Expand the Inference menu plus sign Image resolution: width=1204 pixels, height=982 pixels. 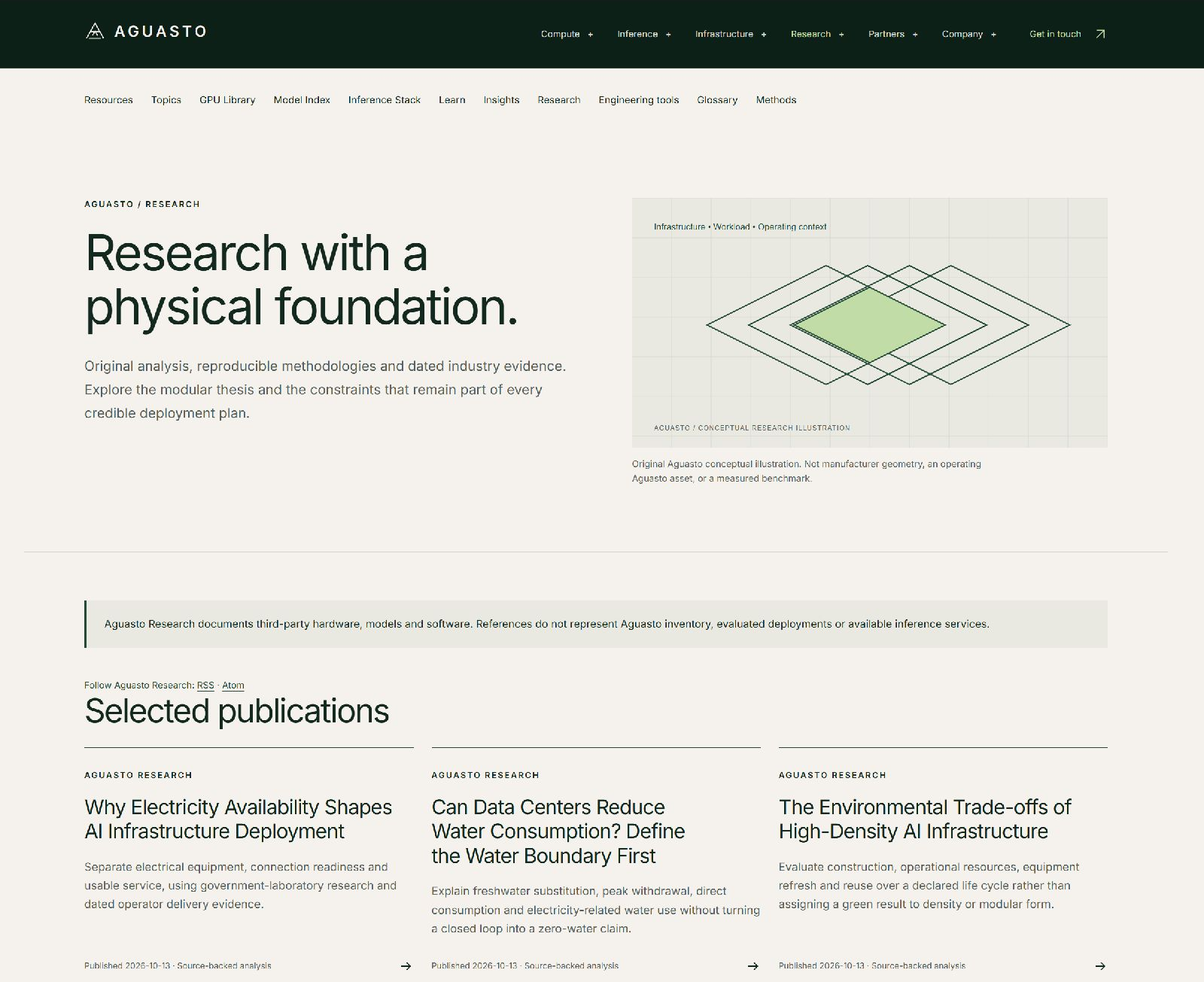pos(668,35)
